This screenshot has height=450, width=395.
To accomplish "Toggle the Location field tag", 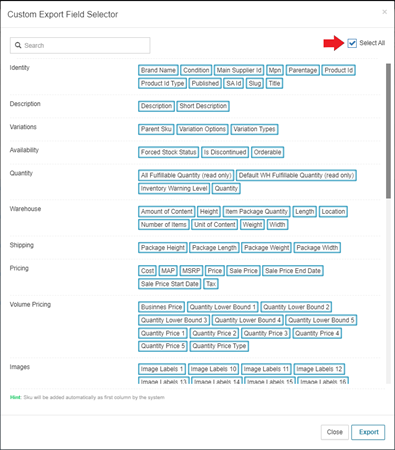I will pyautogui.click(x=333, y=211).
